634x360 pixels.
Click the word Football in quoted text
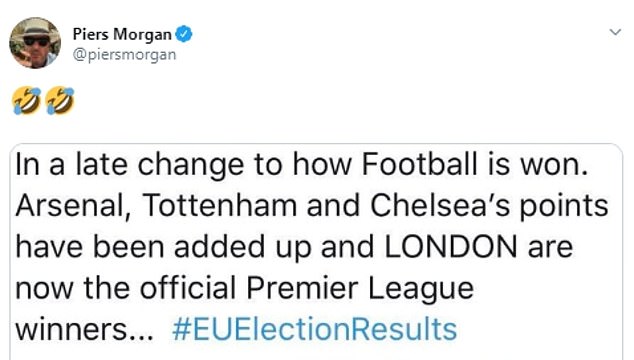419,164
